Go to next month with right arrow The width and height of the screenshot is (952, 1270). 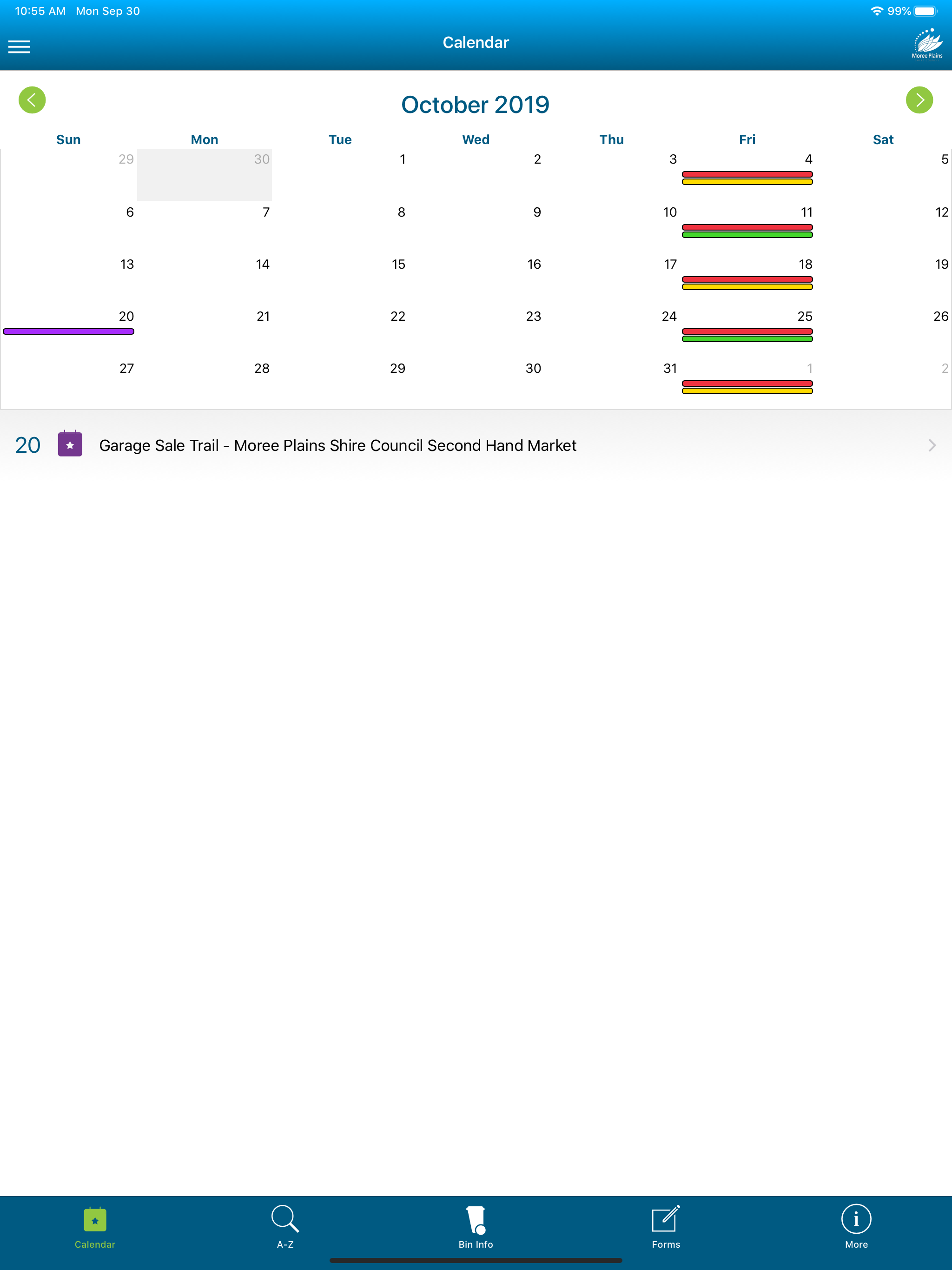tap(919, 100)
